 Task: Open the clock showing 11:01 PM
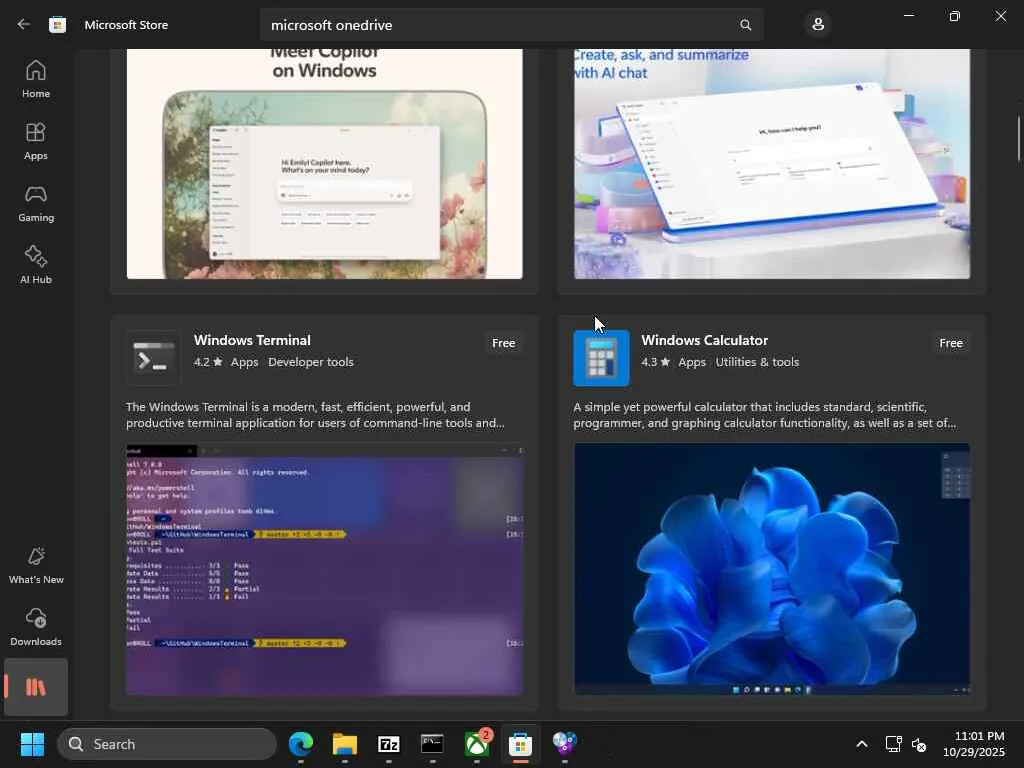(974, 744)
